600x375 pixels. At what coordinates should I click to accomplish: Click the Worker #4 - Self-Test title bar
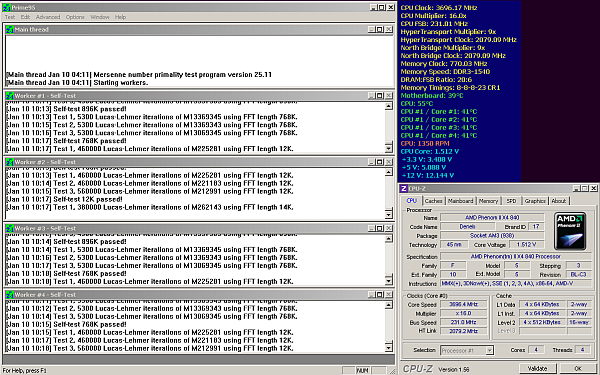[199, 295]
